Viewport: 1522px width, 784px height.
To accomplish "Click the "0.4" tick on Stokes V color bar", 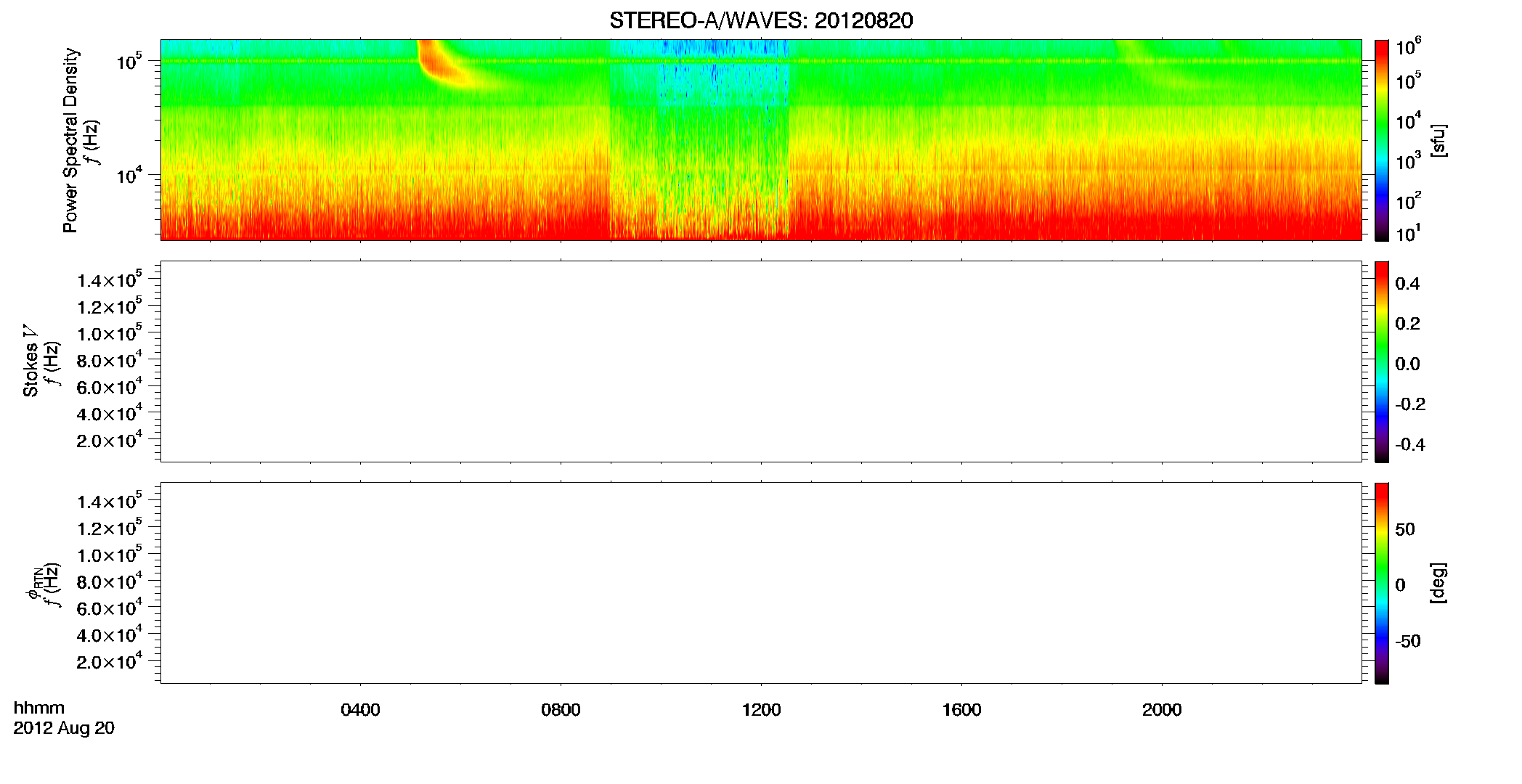I will coord(1407,284).
